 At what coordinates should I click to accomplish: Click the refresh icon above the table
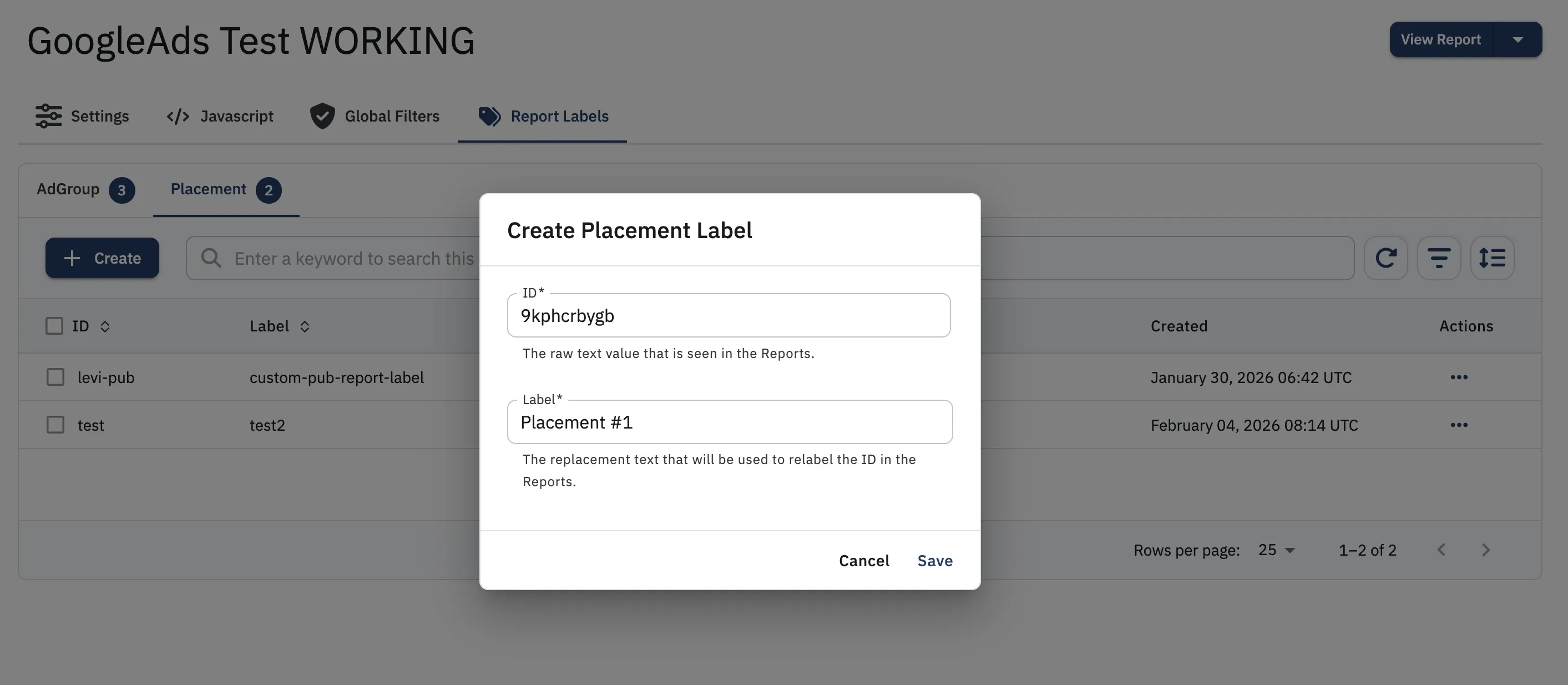pyautogui.click(x=1387, y=258)
